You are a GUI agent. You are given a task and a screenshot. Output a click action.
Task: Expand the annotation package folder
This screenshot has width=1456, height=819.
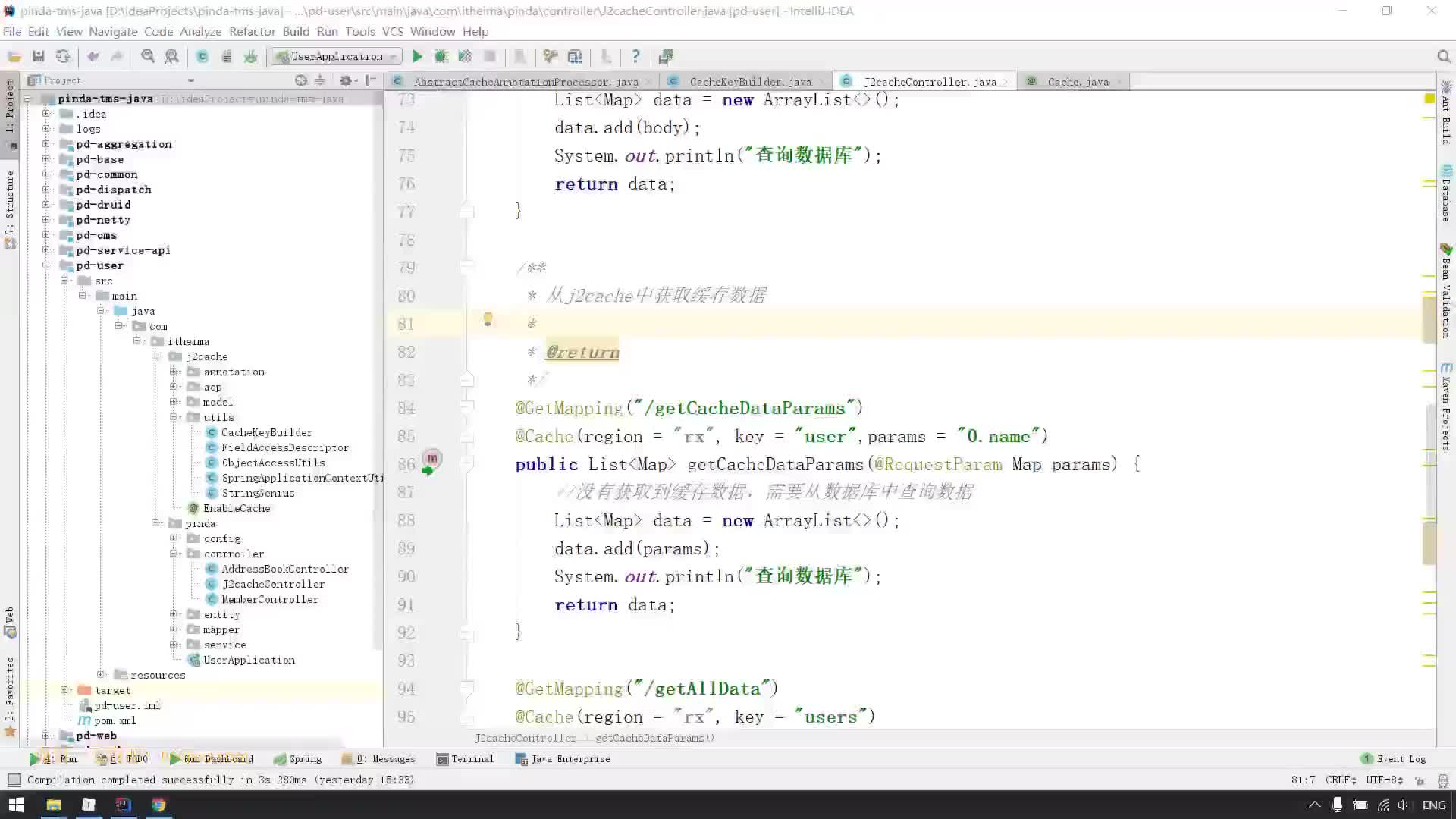[x=174, y=372]
